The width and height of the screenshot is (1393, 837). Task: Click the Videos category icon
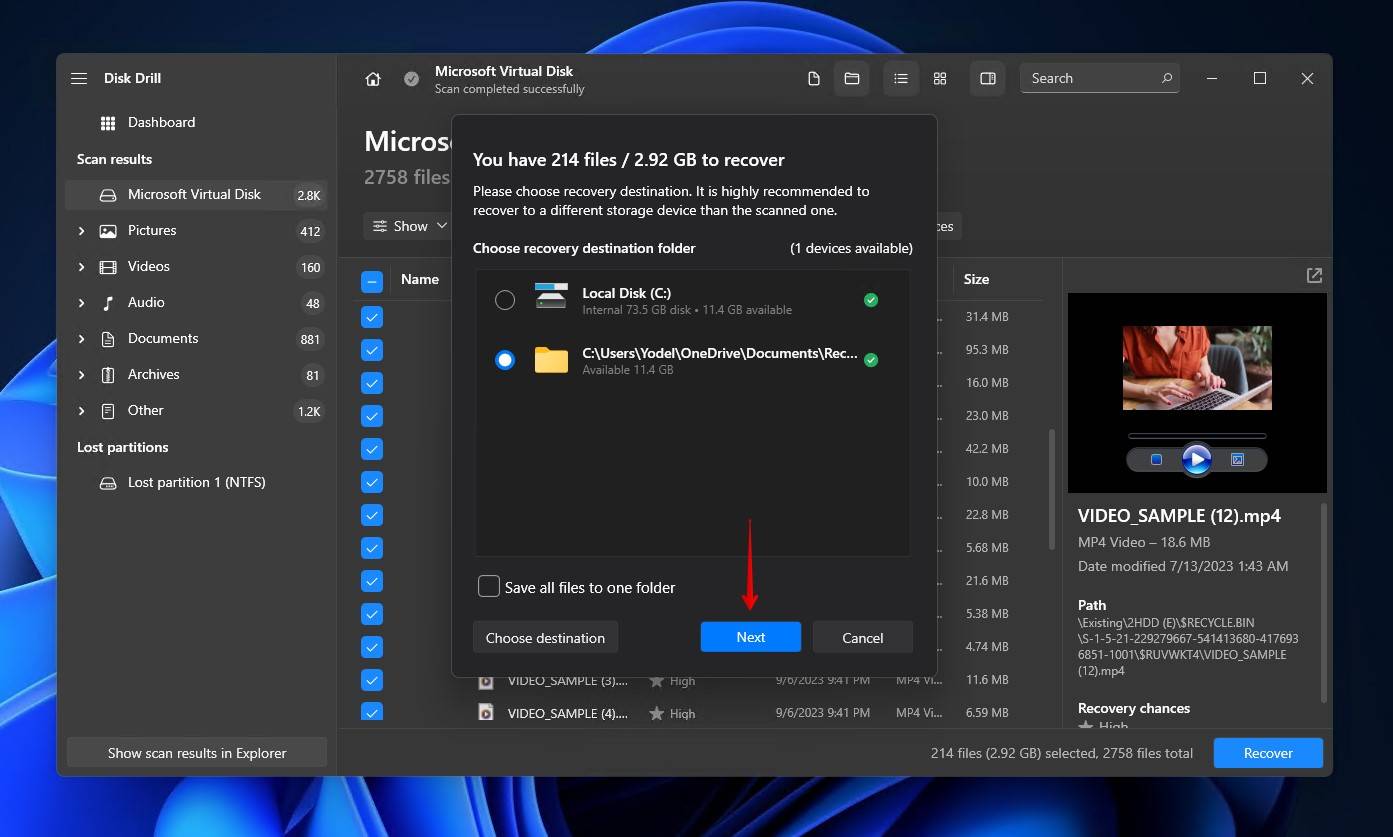pyautogui.click(x=108, y=267)
